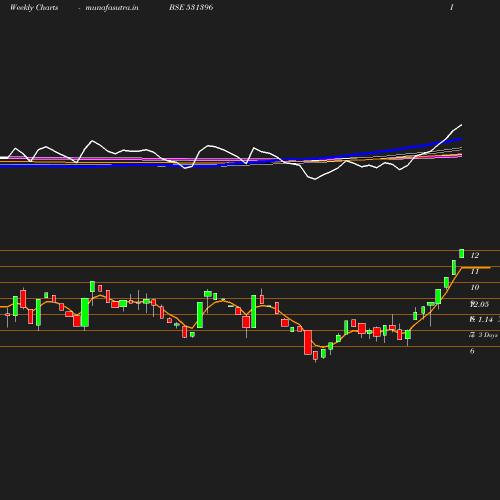Image resolution: width=500 pixels, height=500 pixels.
Task: Click the price axis label '6'
Action: 472,351
